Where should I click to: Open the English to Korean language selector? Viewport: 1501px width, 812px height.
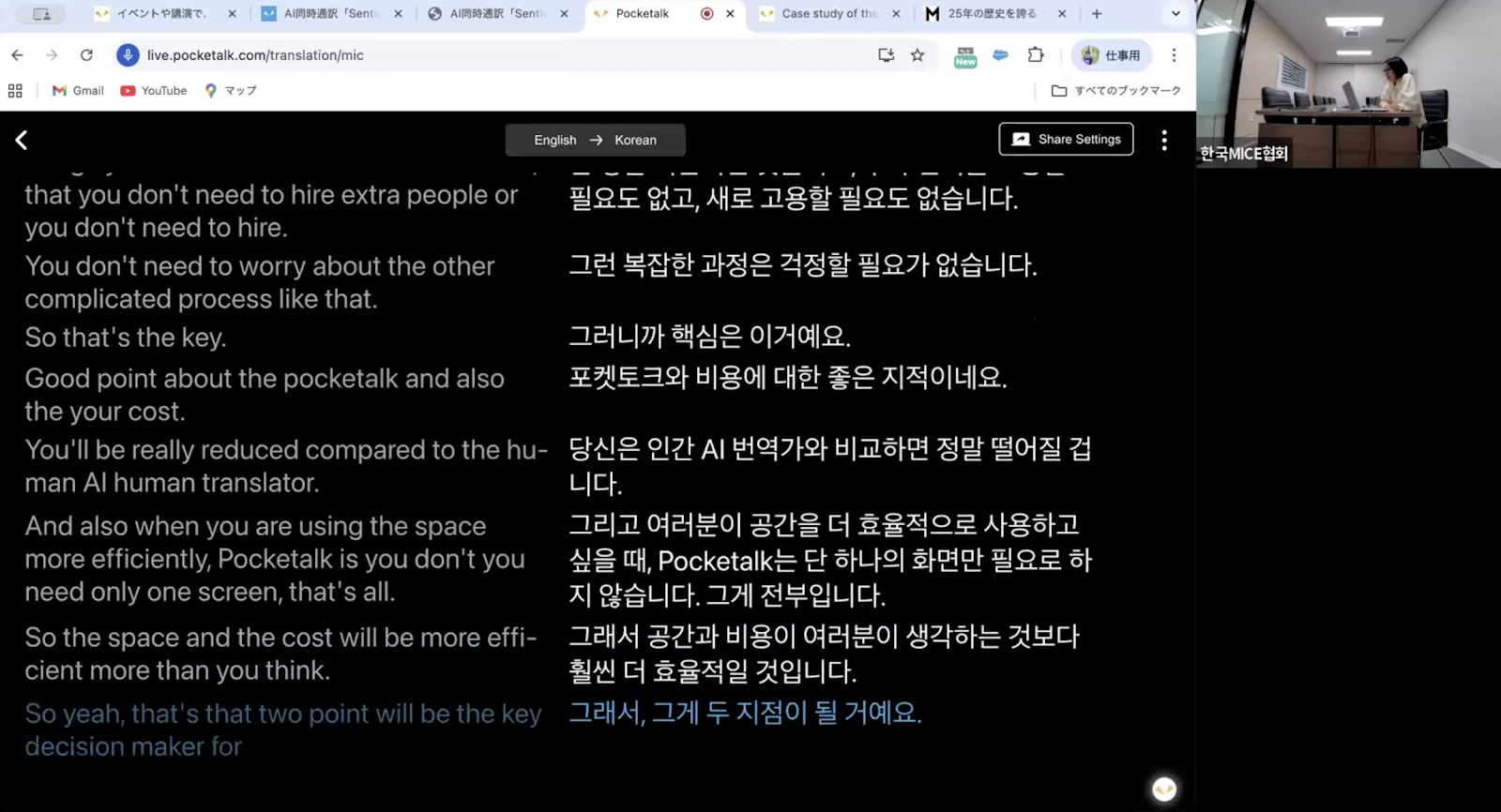[595, 140]
